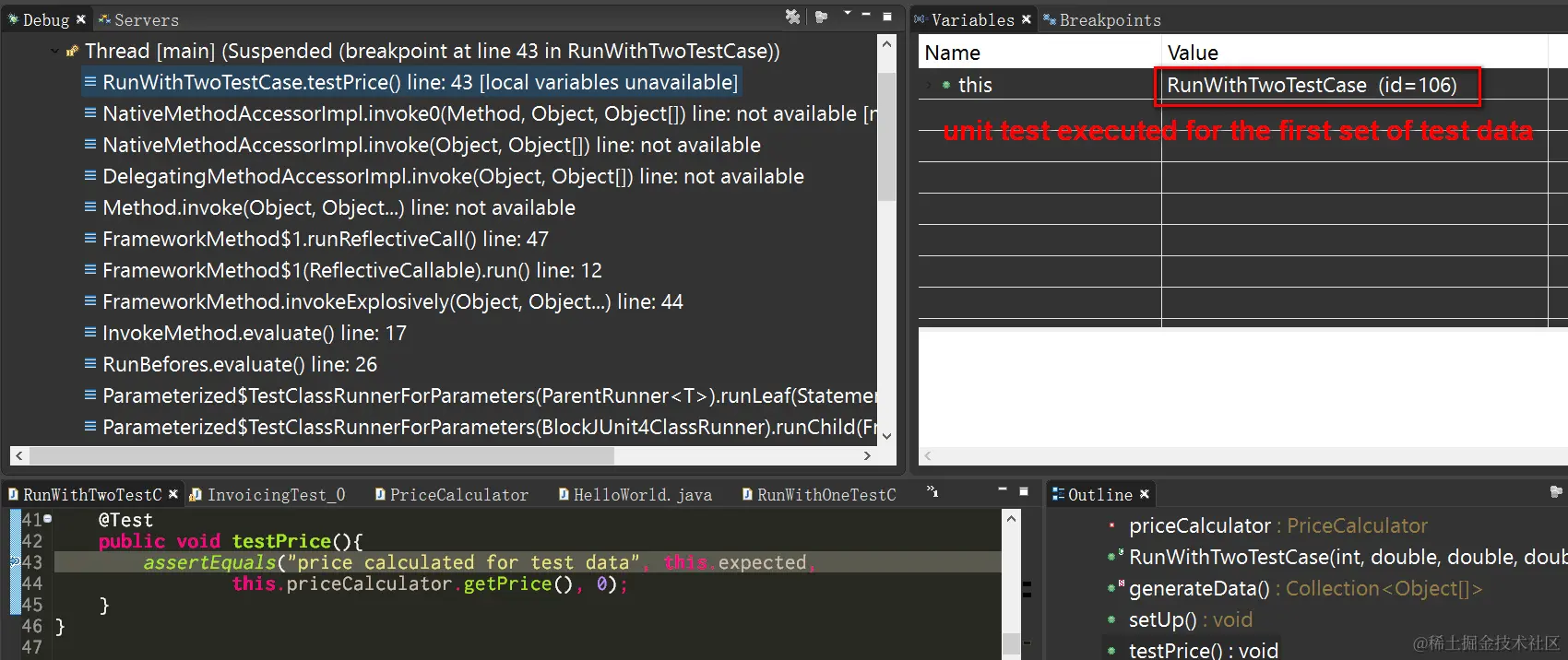
Task: Select setUp() : void in the Outline
Action: pos(1191,620)
